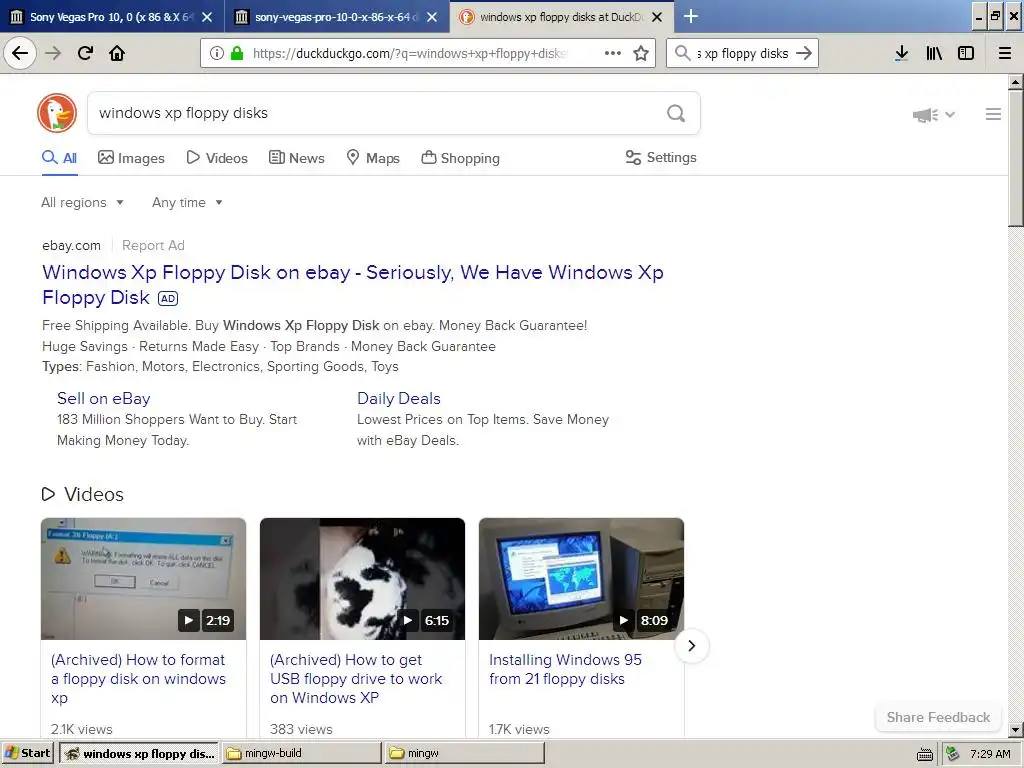Bookmark this page with the star
This screenshot has height=768, width=1024.
(641, 53)
